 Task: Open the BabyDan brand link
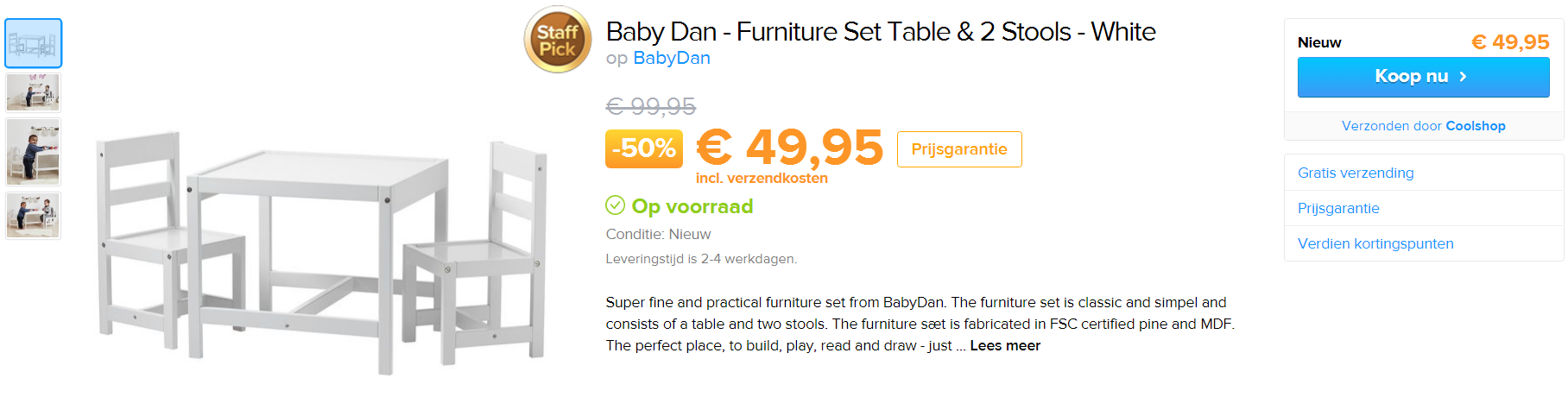click(671, 58)
